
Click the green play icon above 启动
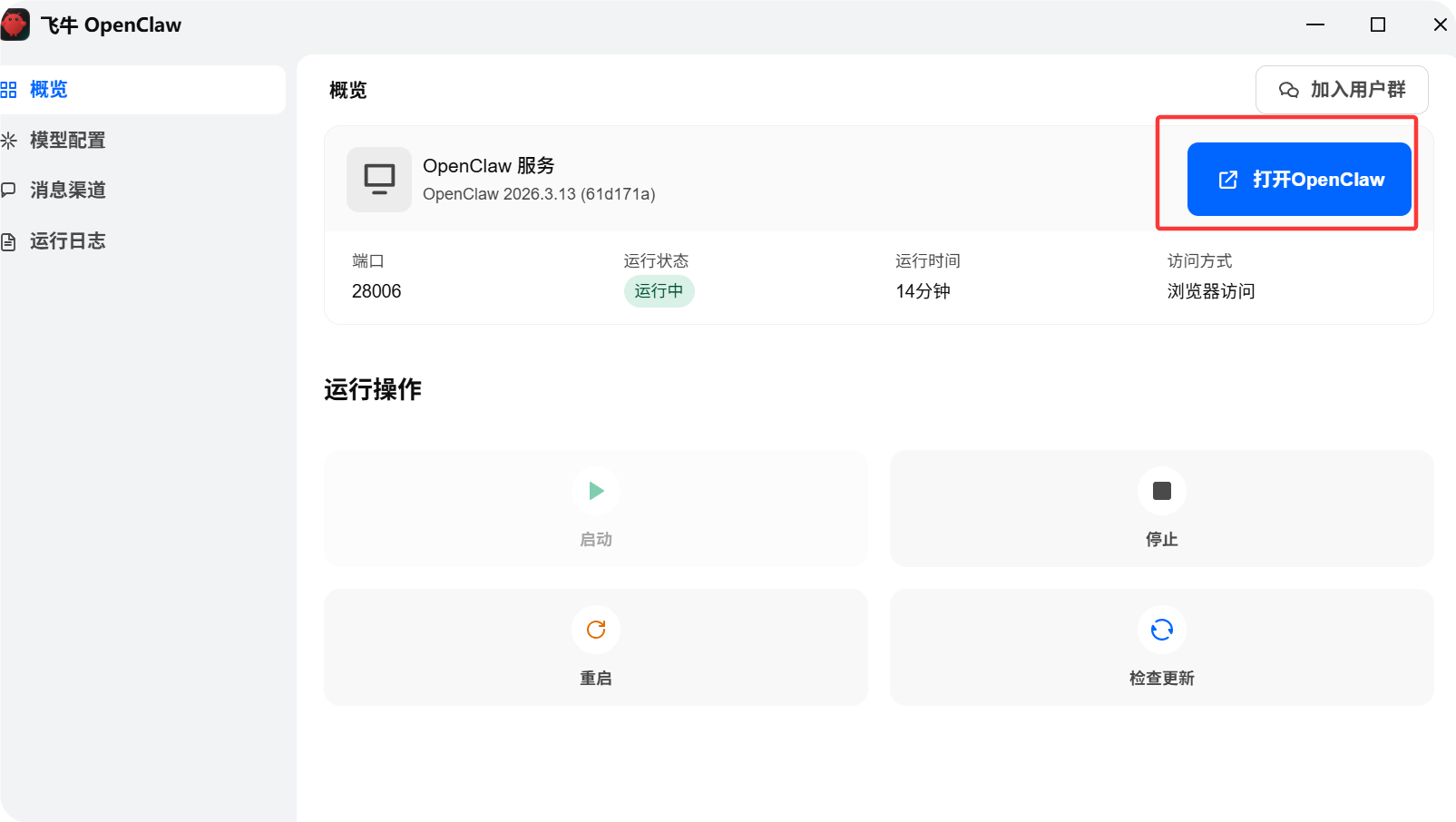(x=595, y=491)
